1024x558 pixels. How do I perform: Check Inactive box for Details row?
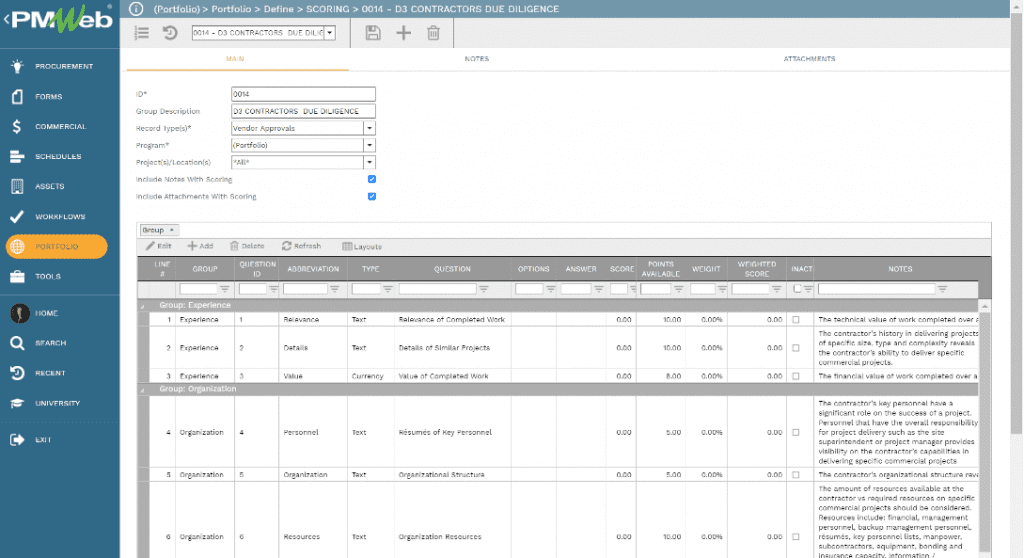795,348
